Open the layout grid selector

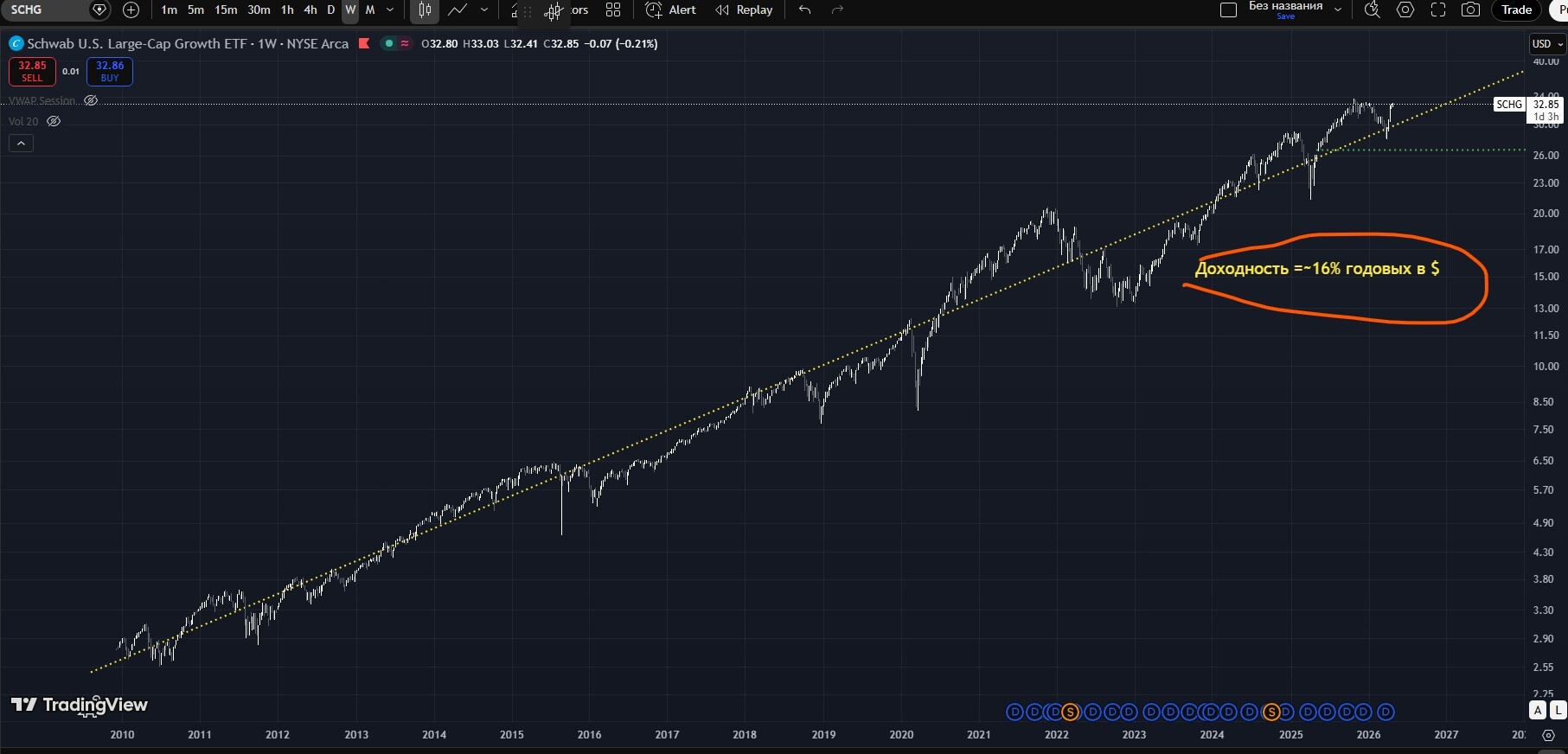click(x=613, y=10)
